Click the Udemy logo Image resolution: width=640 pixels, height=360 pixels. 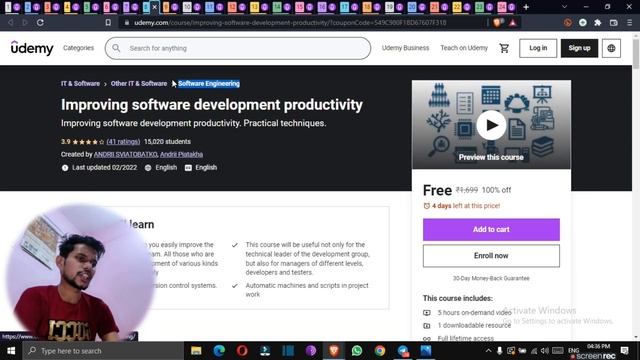point(32,48)
